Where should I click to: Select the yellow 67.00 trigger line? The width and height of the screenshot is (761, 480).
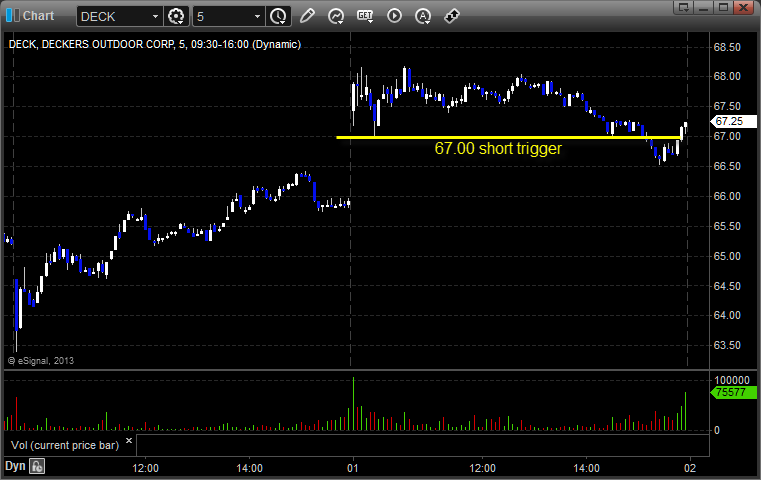508,137
